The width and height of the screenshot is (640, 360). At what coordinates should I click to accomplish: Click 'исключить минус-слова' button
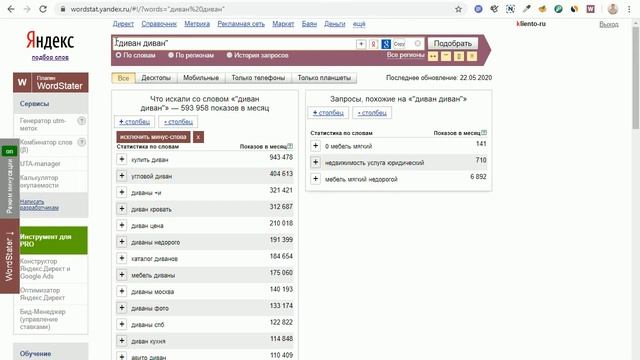tap(153, 137)
